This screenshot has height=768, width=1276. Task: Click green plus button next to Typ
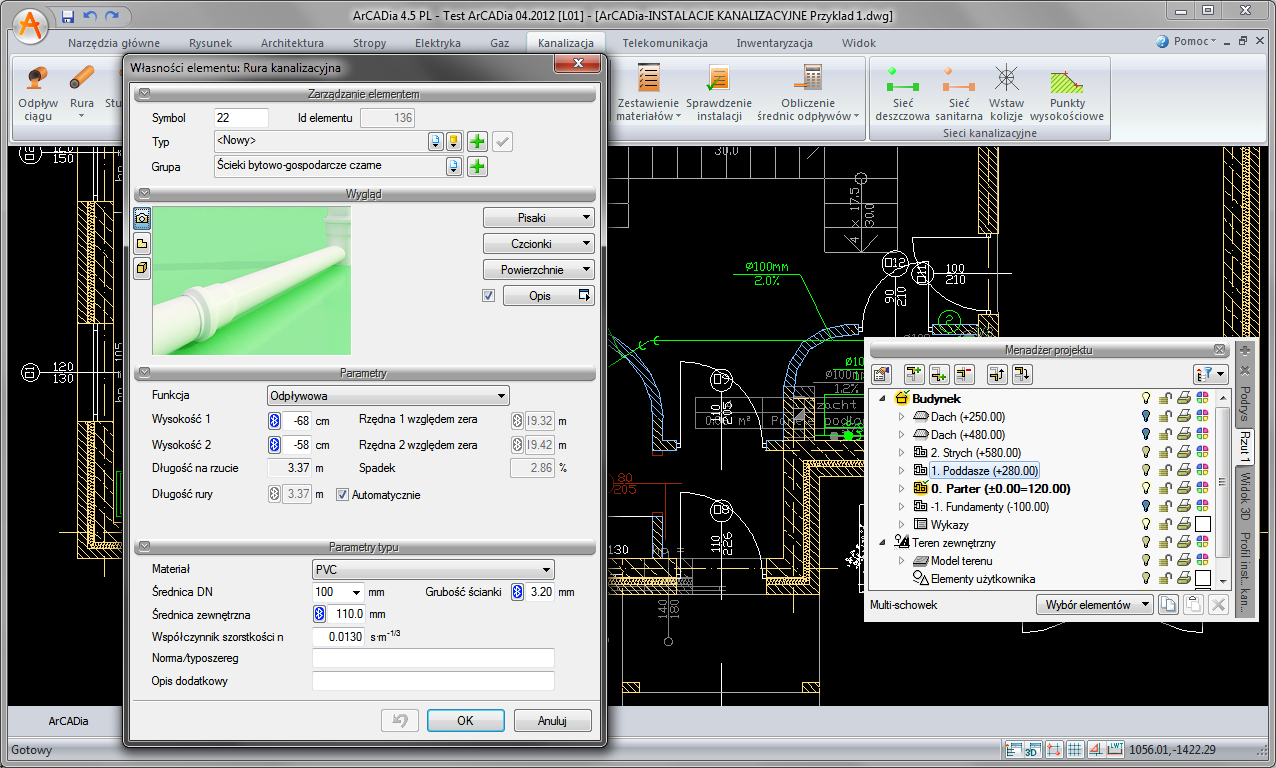[x=478, y=142]
